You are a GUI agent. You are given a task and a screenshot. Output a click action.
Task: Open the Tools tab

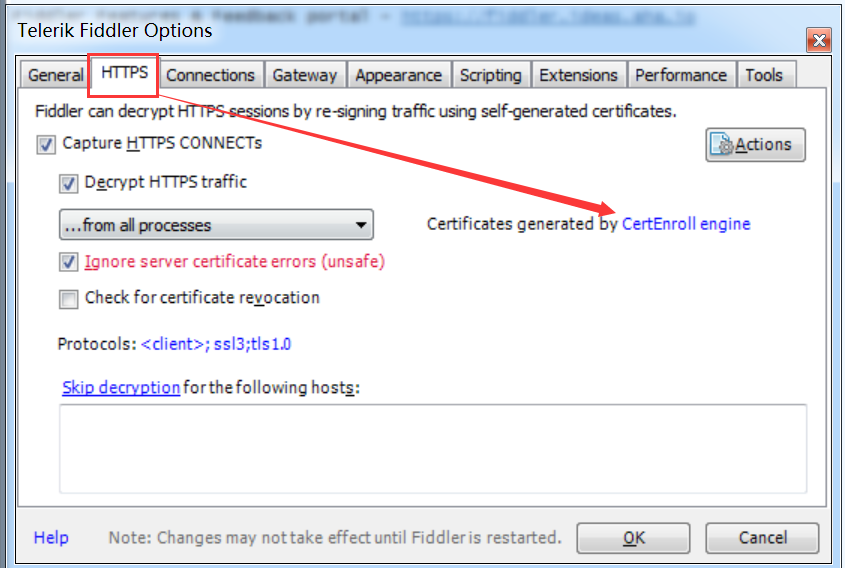point(764,75)
